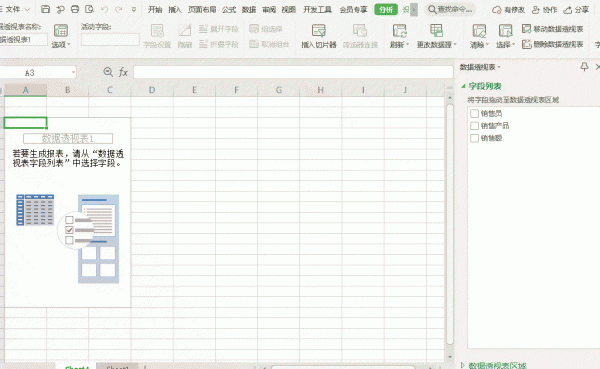Expand the 数据透视表区域 section
Image resolution: width=600 pixels, height=369 pixels.
[463, 366]
